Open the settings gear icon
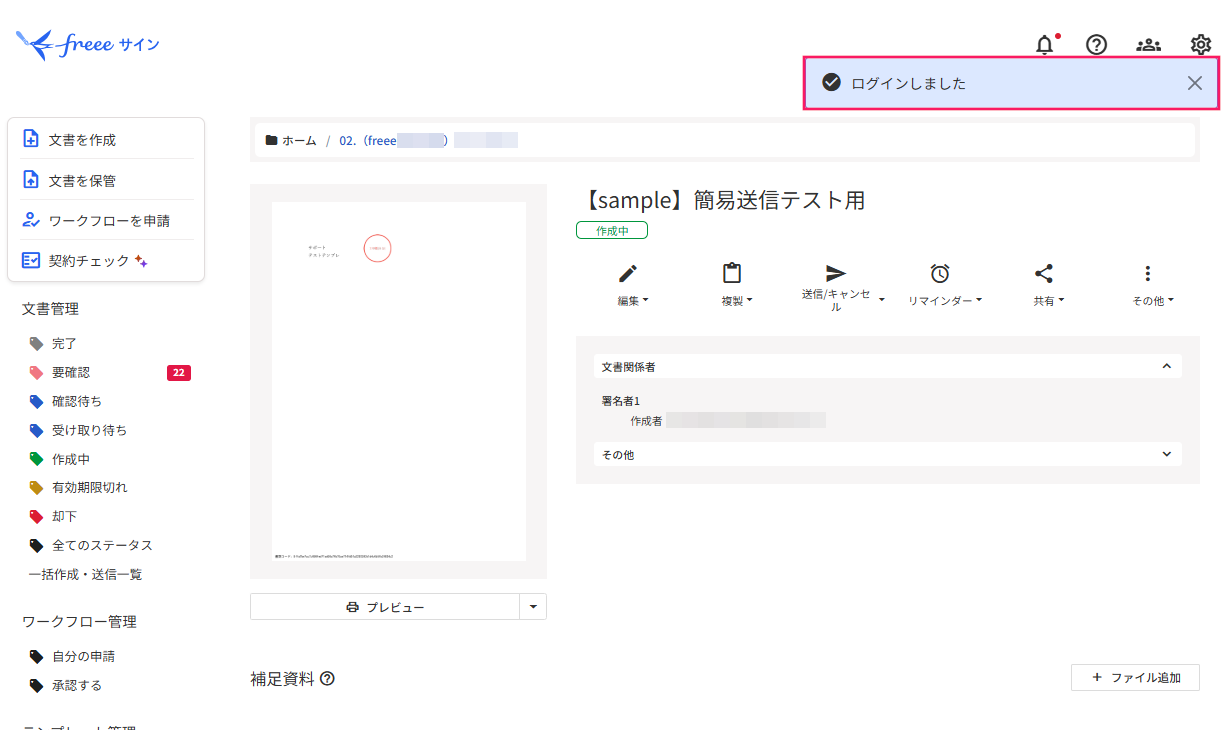The width and height of the screenshot is (1227, 730). click(1201, 45)
